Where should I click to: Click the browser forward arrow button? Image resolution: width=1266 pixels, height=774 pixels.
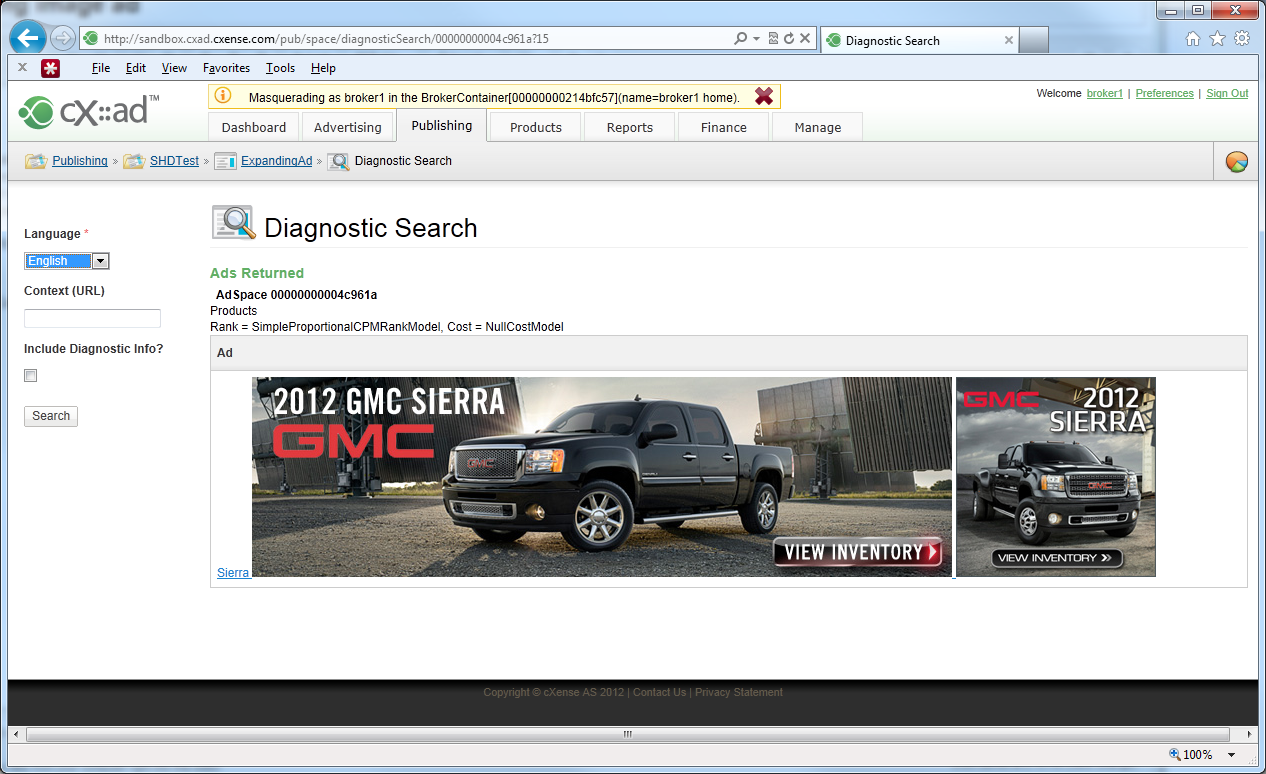63,39
